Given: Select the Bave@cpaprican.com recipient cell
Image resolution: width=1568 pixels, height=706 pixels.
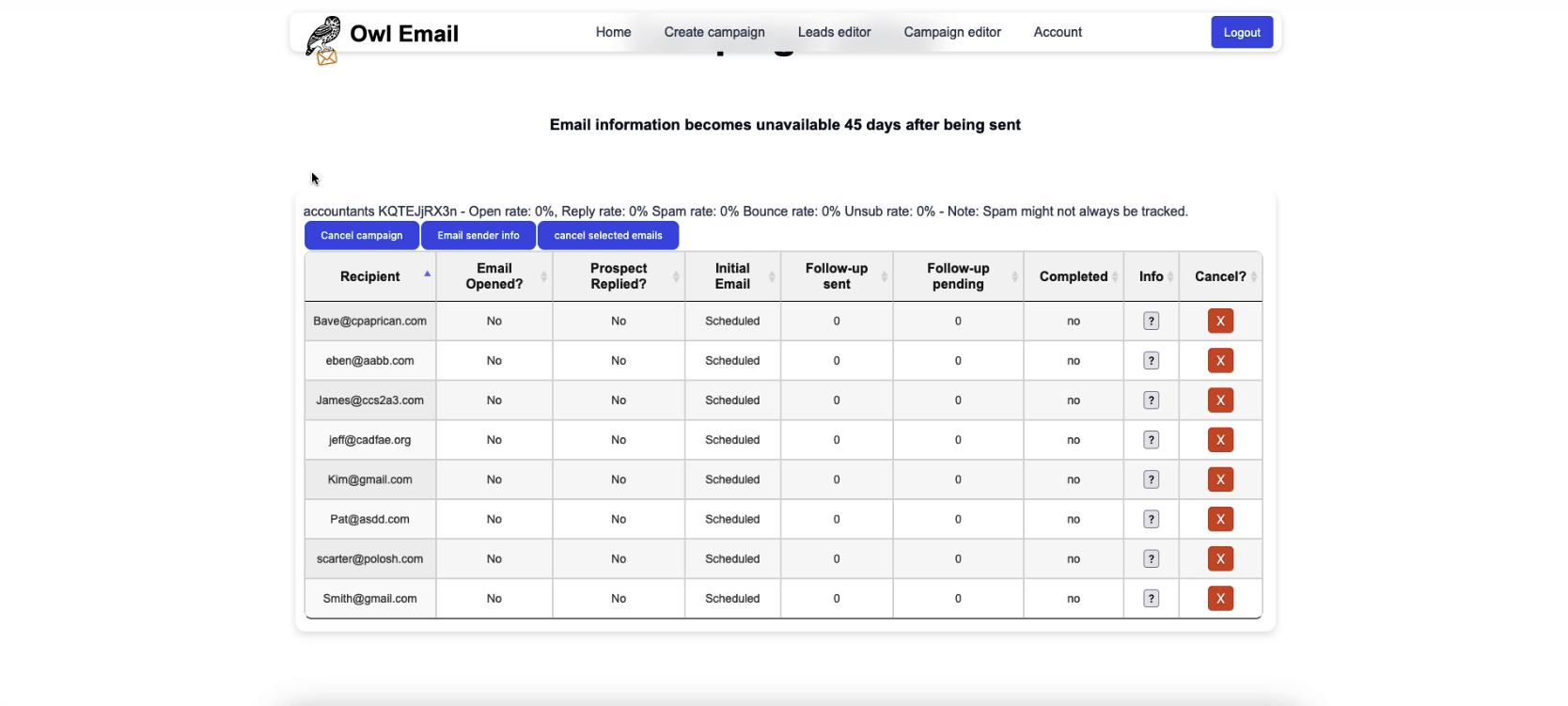Looking at the screenshot, I should click(370, 322).
